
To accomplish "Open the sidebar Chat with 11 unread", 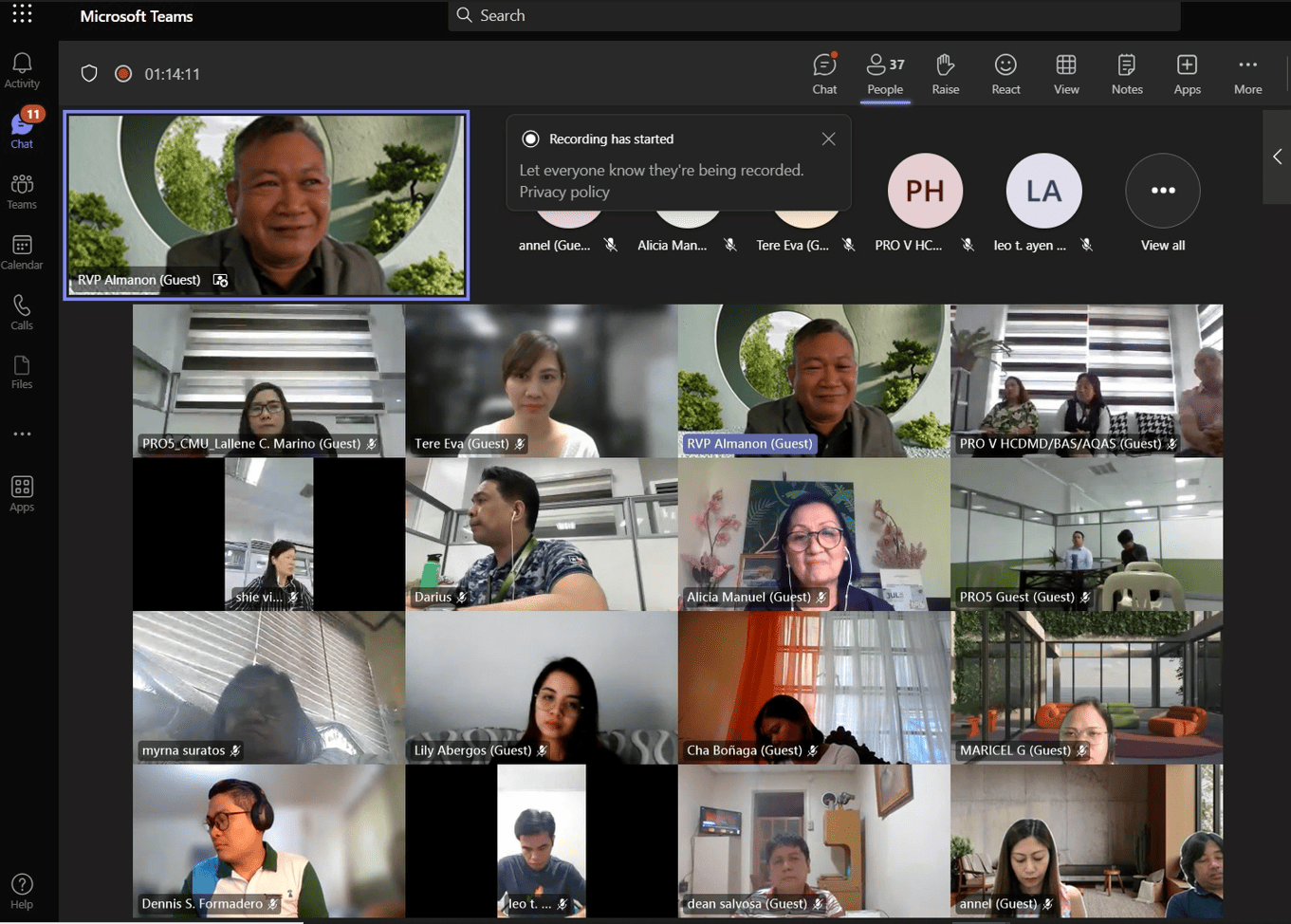I will 22,130.
